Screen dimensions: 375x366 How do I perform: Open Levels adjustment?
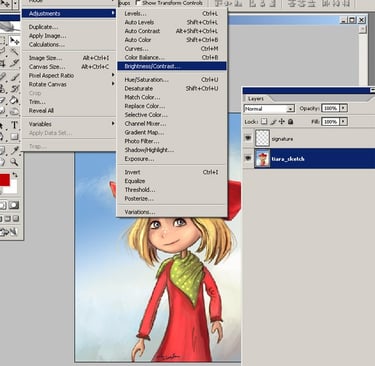172,14
